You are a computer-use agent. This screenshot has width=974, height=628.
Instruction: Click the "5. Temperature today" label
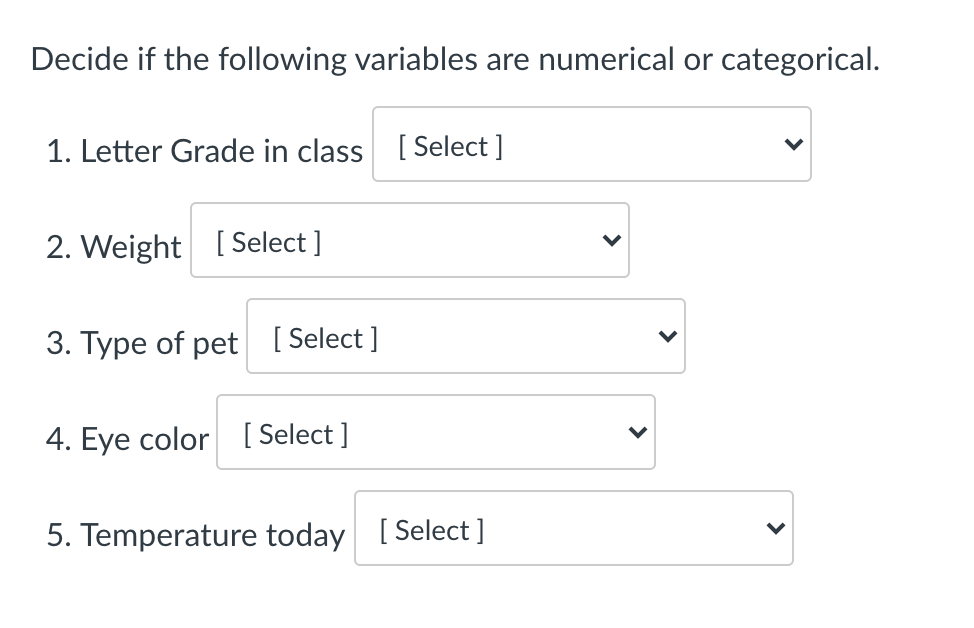click(195, 535)
